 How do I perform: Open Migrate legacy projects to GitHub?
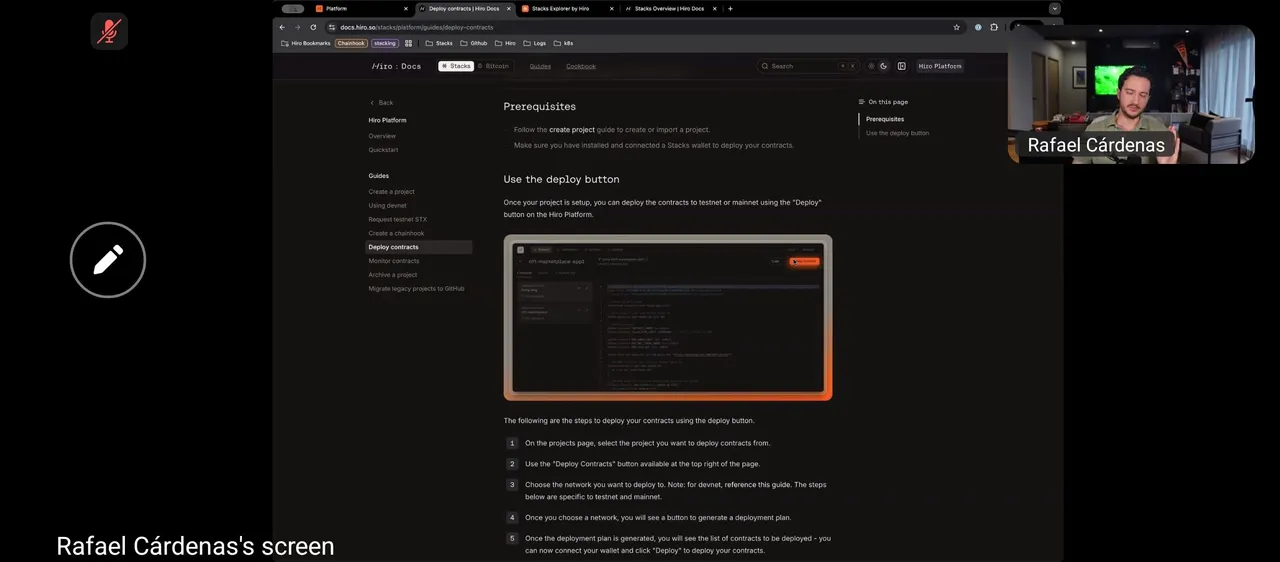point(416,289)
